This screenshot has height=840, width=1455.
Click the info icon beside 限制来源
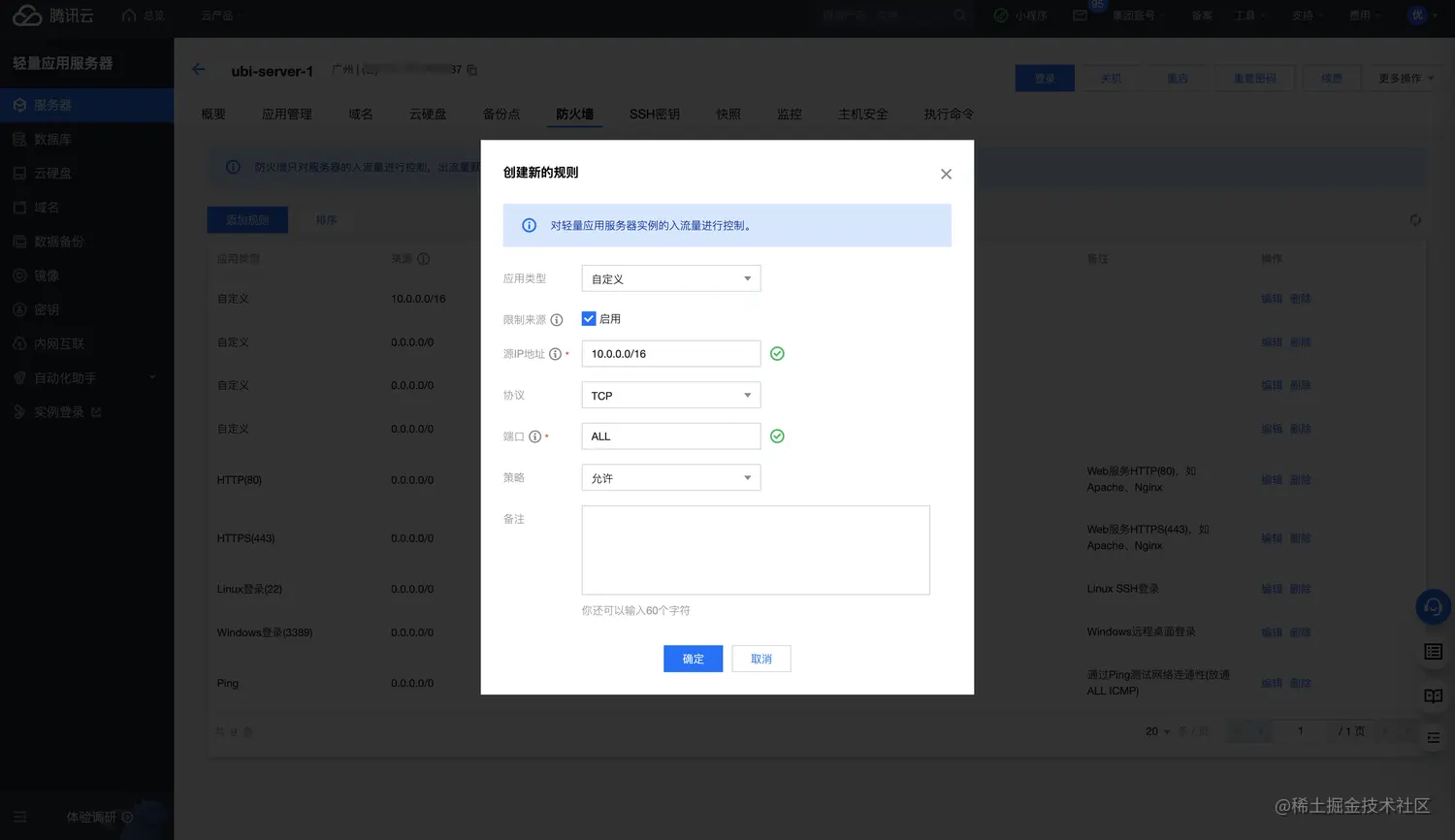(x=557, y=320)
